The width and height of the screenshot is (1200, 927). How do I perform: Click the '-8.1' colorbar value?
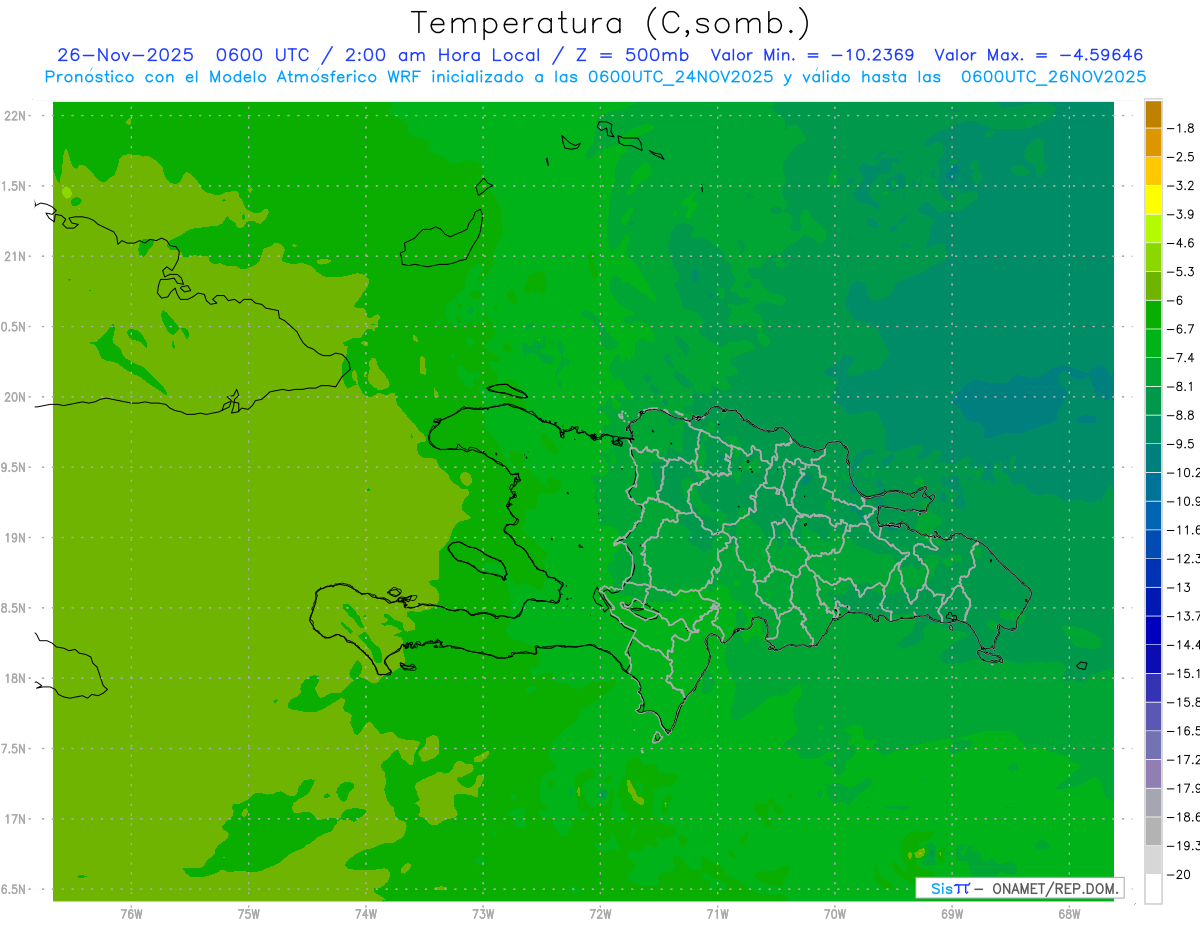tap(1182, 386)
